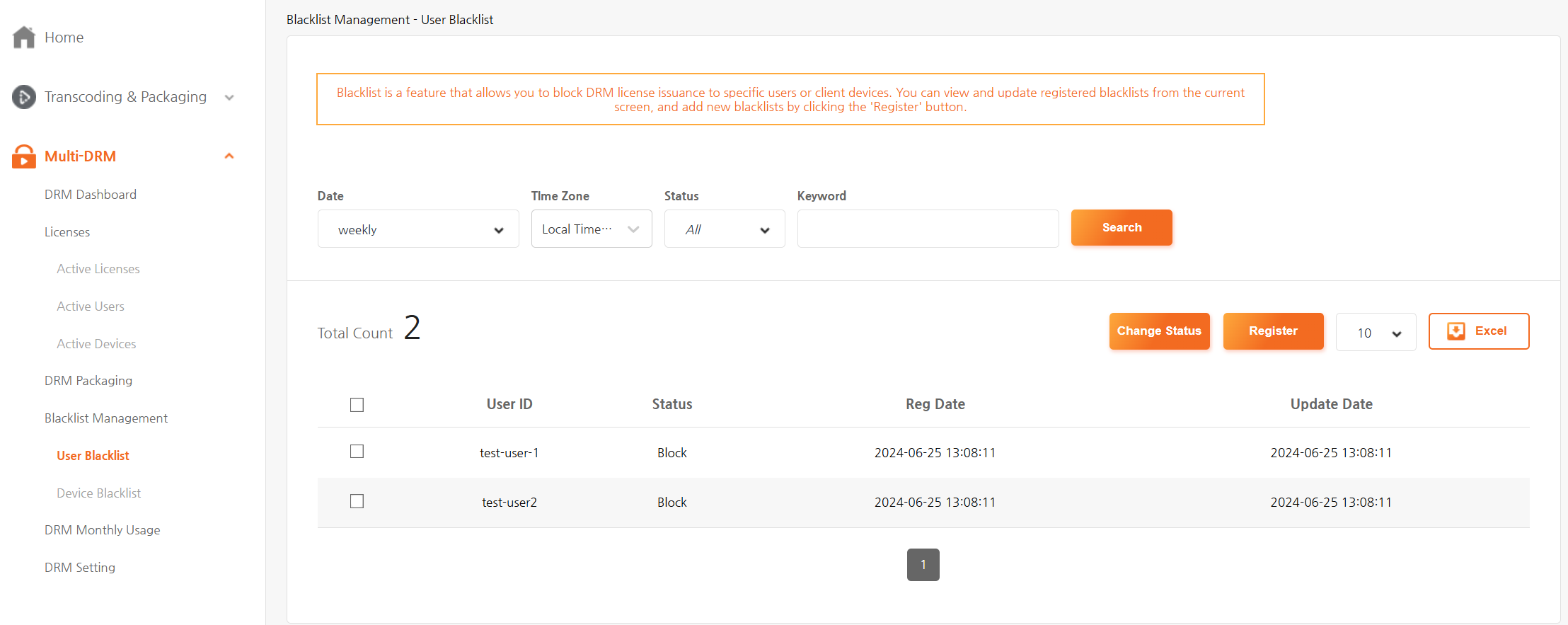
Task: Check the box for test-user2
Action: (x=357, y=501)
